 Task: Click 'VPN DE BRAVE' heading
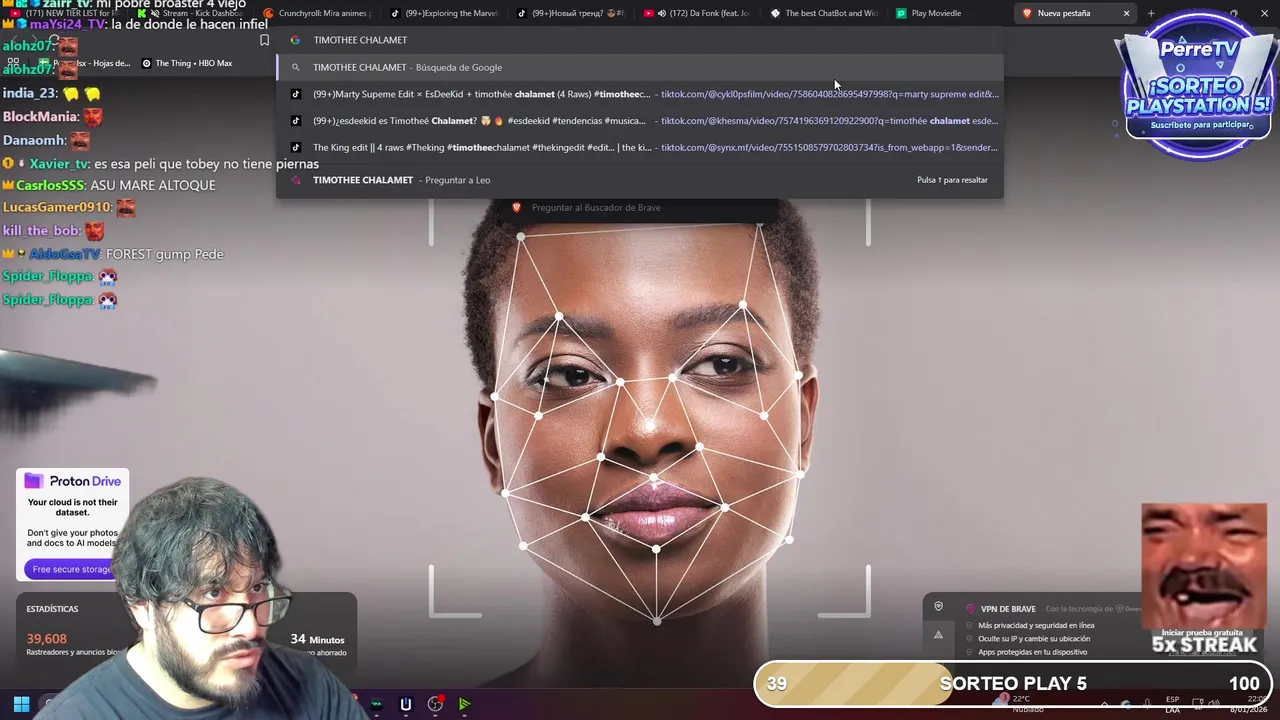point(1008,609)
